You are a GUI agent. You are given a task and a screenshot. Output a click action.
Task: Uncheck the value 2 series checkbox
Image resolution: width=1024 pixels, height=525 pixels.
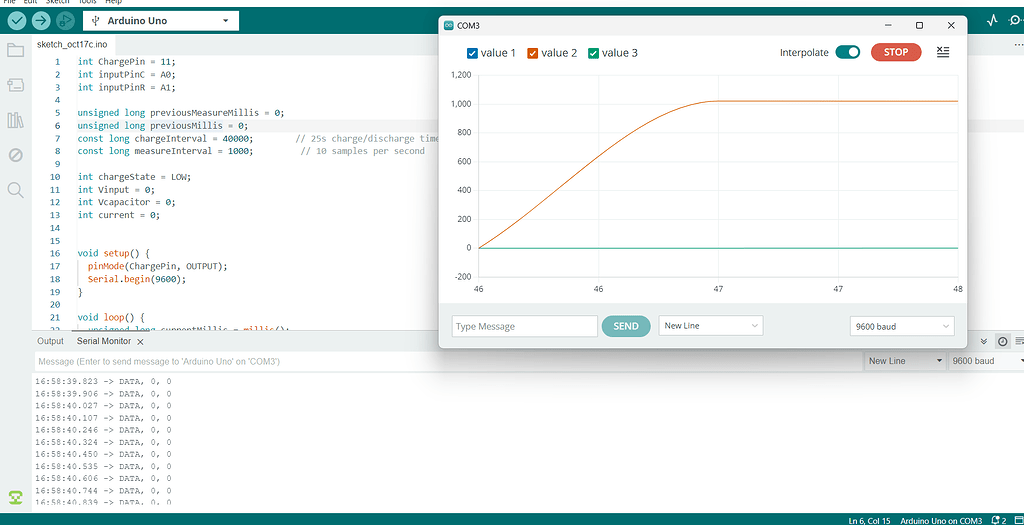tap(532, 53)
